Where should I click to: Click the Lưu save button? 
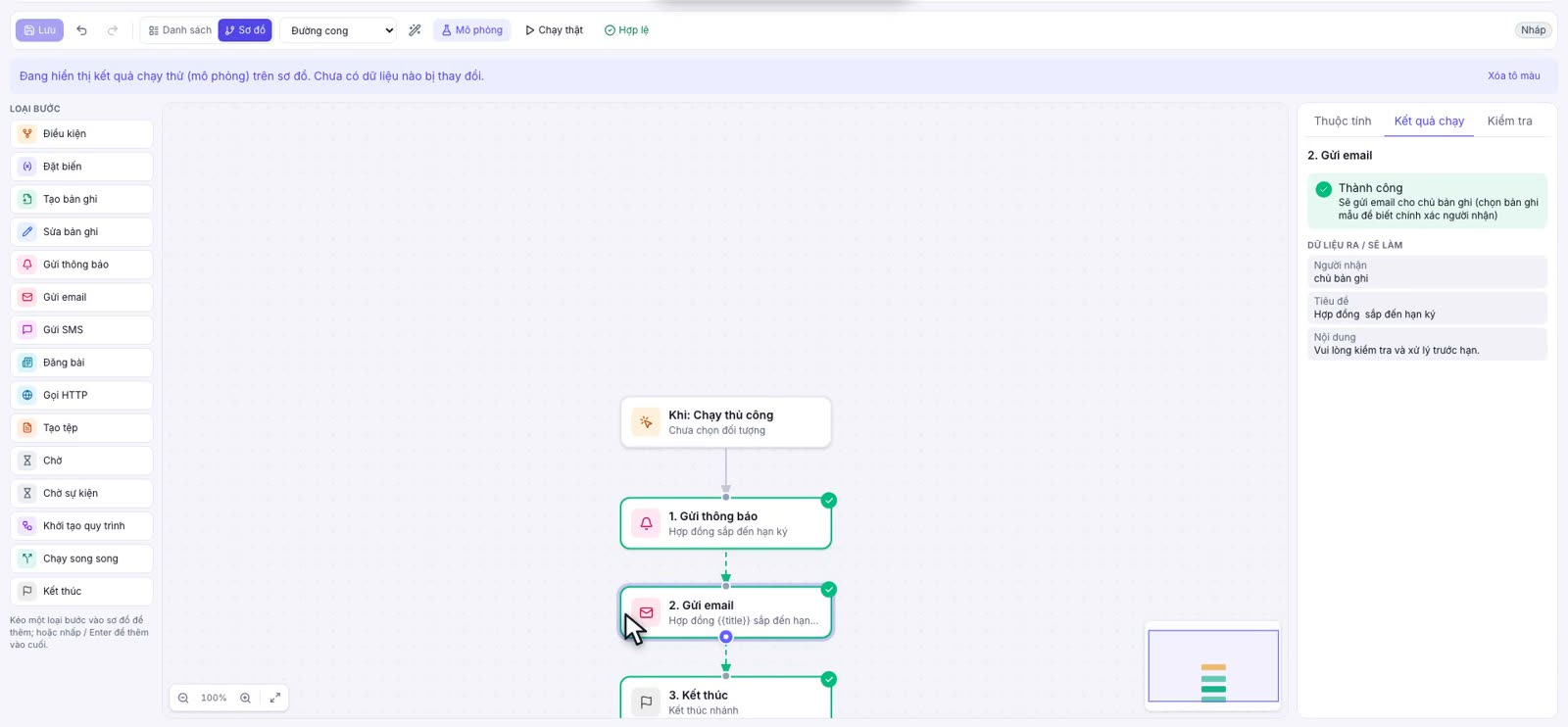39,30
